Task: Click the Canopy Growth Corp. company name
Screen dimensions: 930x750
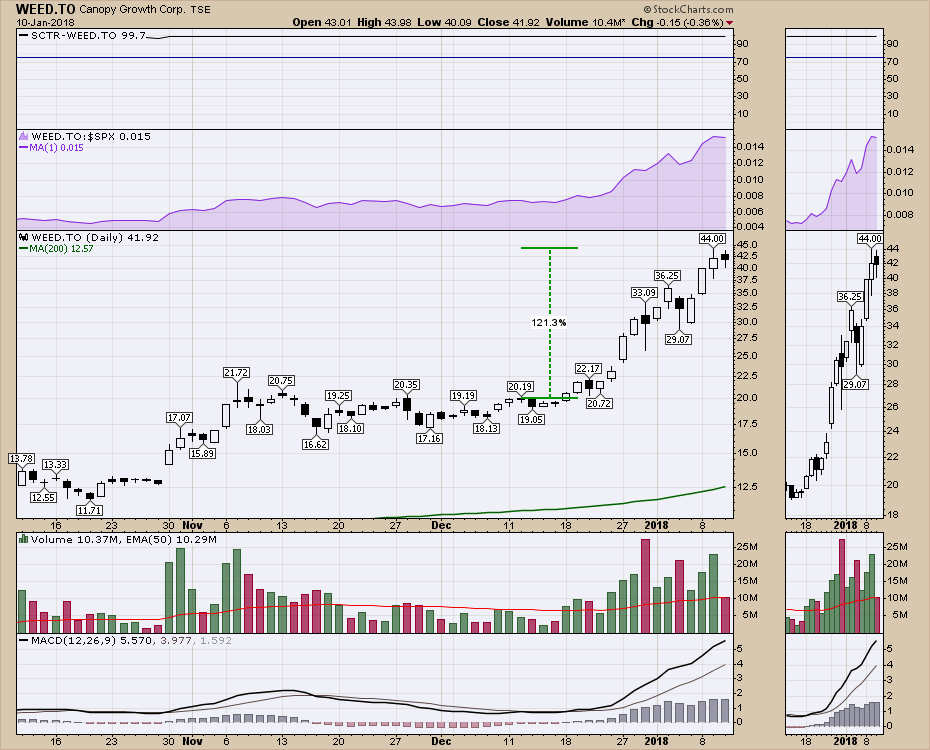Action: 132,9
